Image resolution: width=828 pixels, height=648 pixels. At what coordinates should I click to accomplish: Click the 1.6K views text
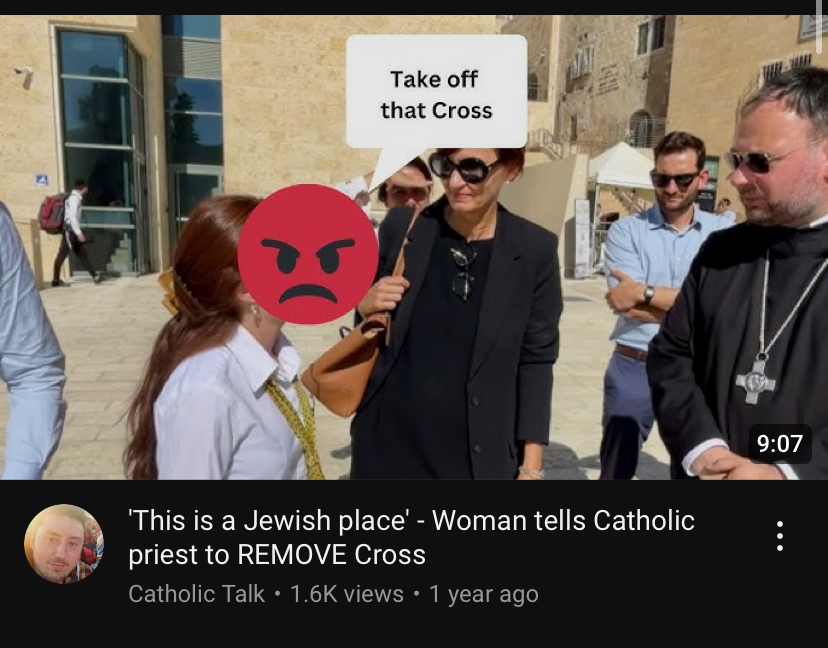tap(347, 594)
